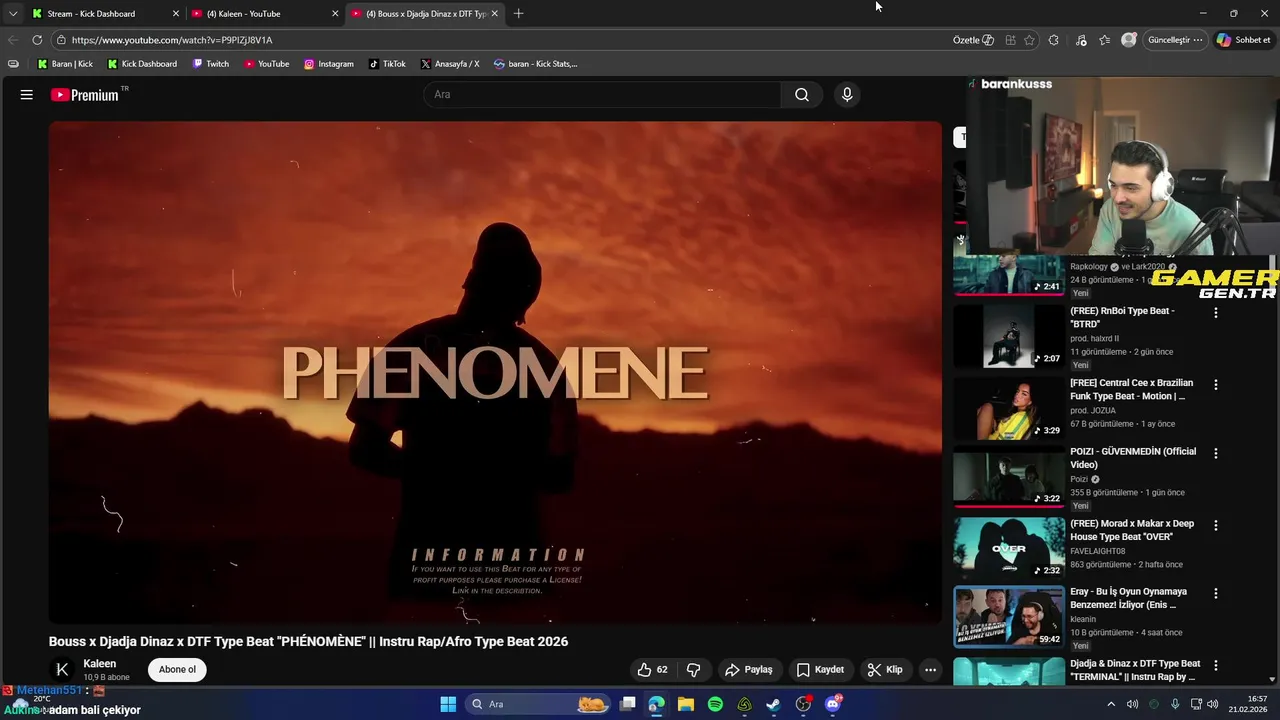Like the video with thumbs-up button

tap(653, 670)
